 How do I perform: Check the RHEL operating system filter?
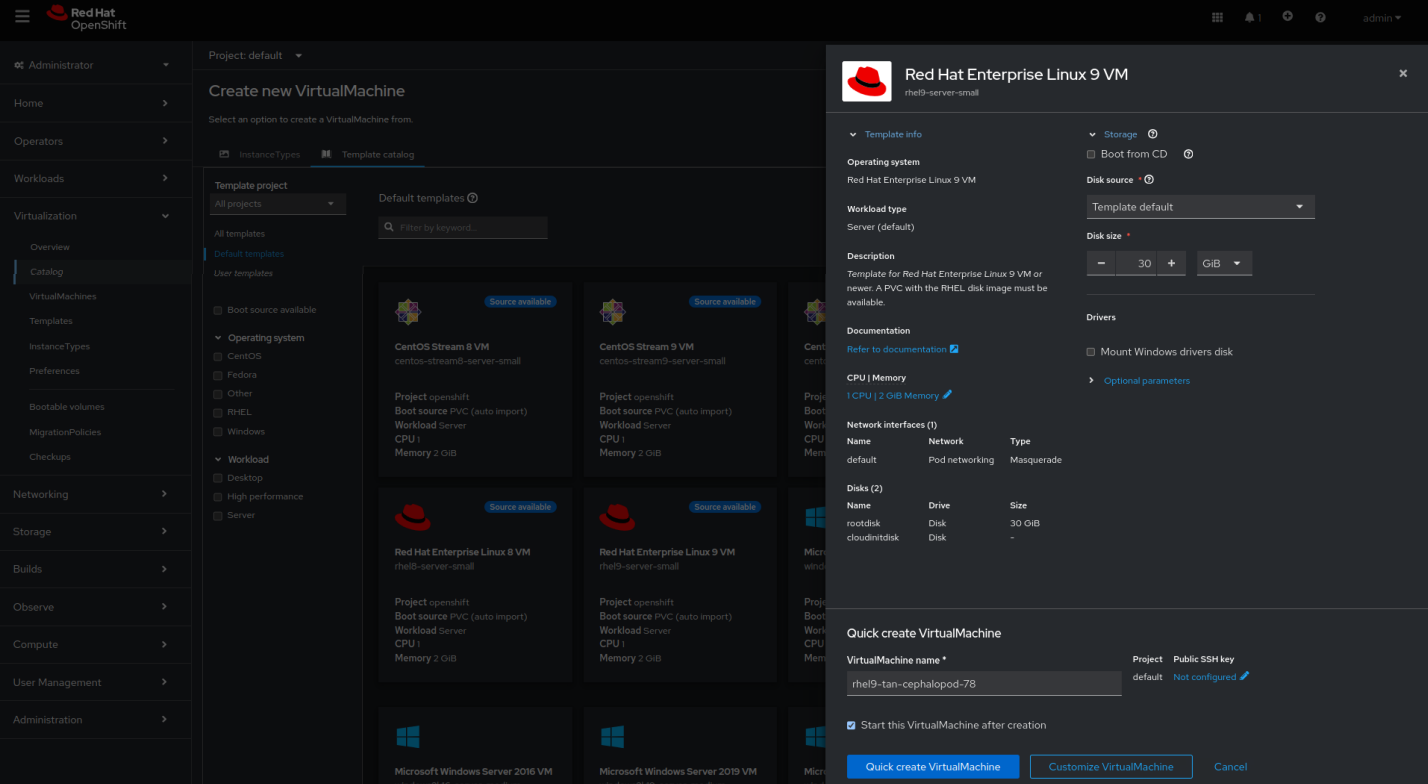216,411
